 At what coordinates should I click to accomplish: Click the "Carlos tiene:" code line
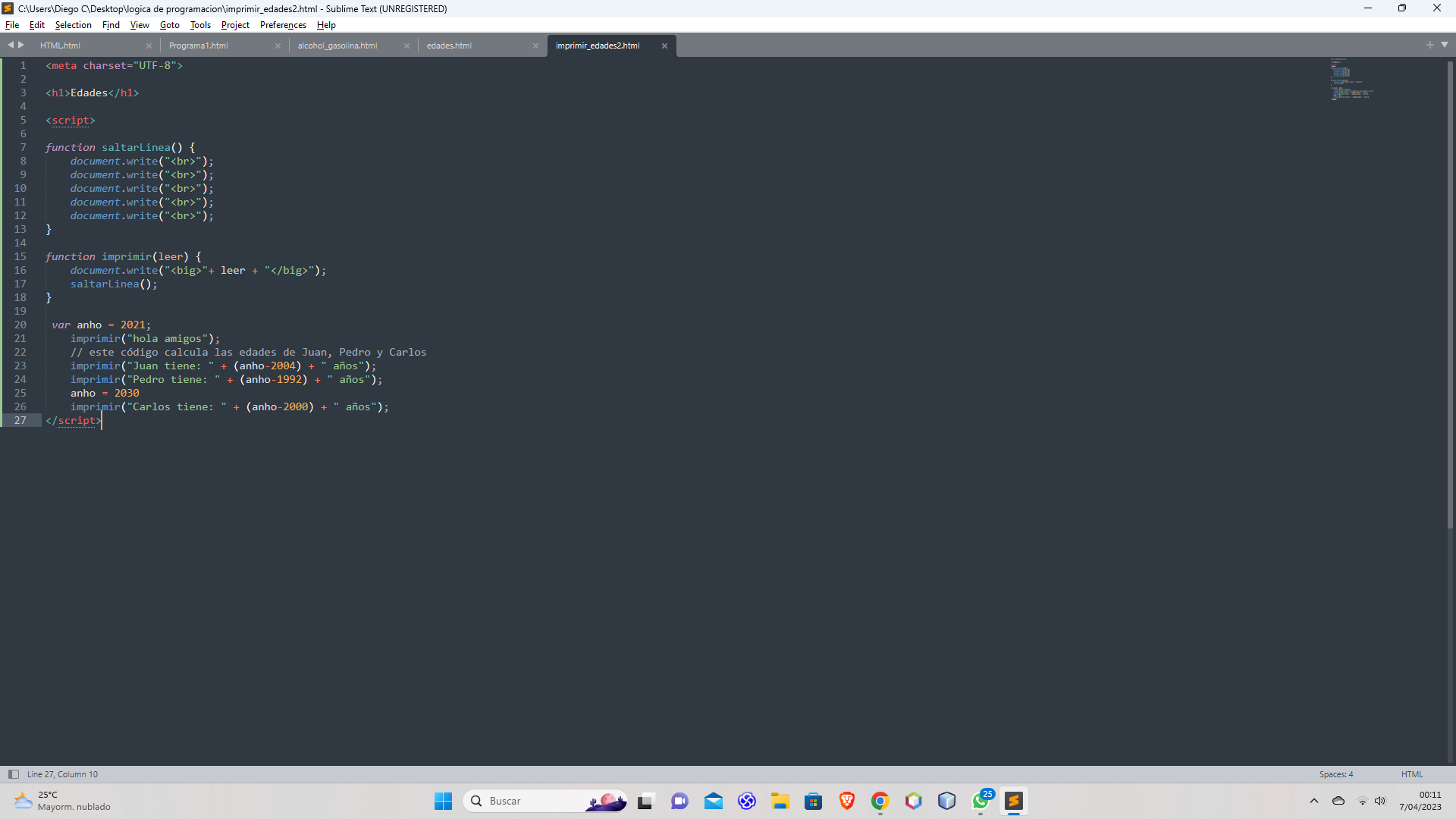[x=229, y=406]
